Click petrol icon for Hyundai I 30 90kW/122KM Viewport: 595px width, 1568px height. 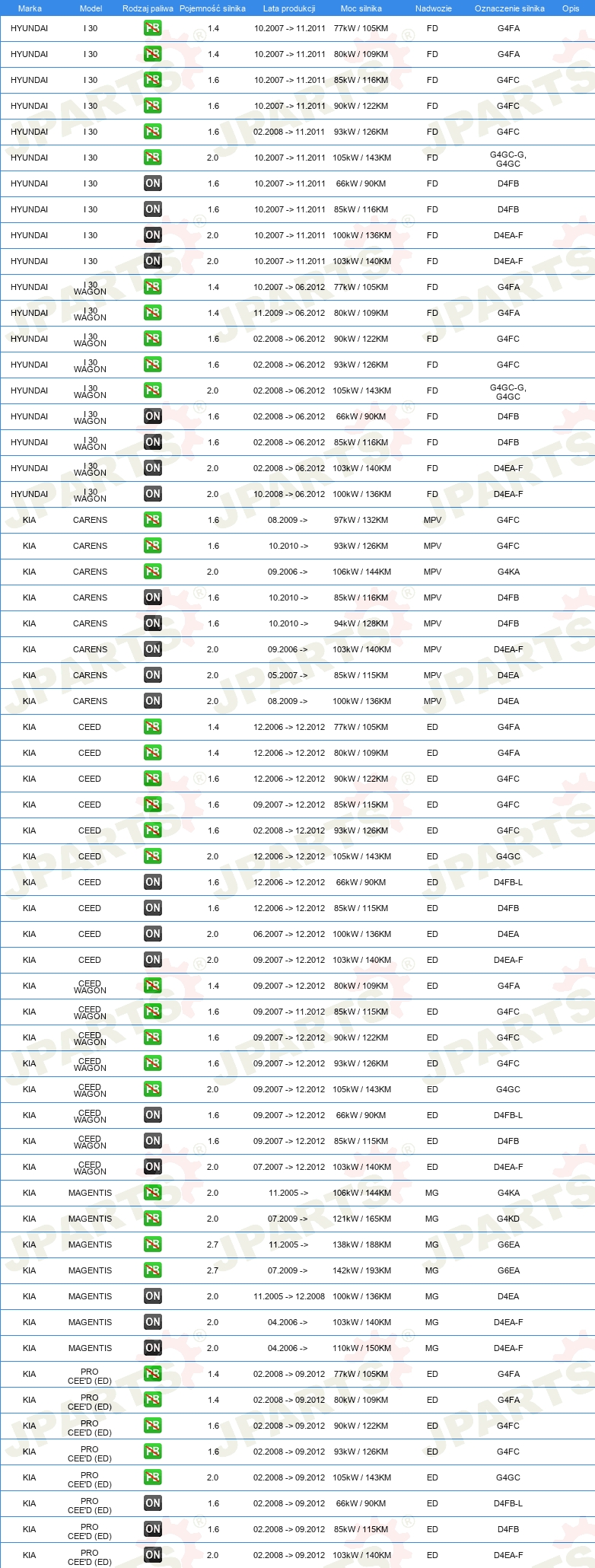tap(152, 106)
